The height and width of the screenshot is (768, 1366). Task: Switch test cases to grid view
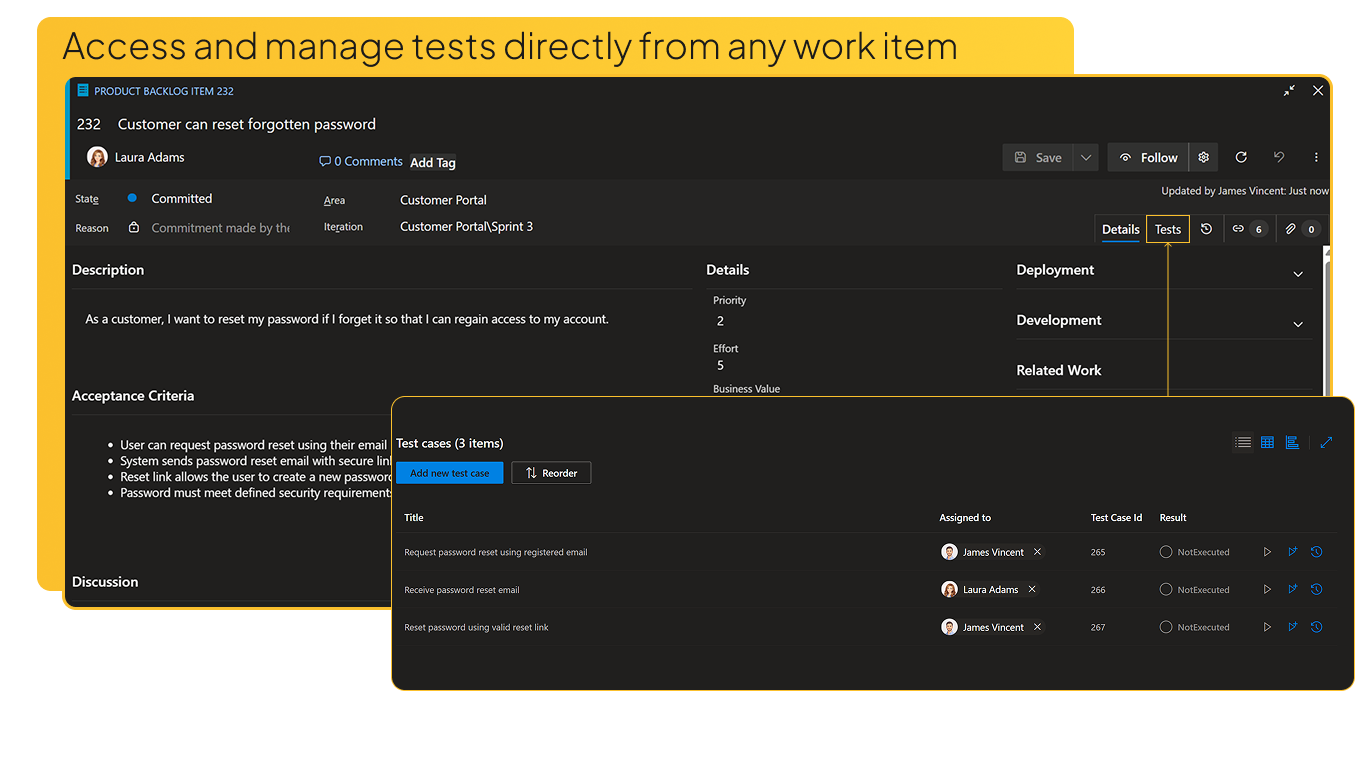point(1267,442)
